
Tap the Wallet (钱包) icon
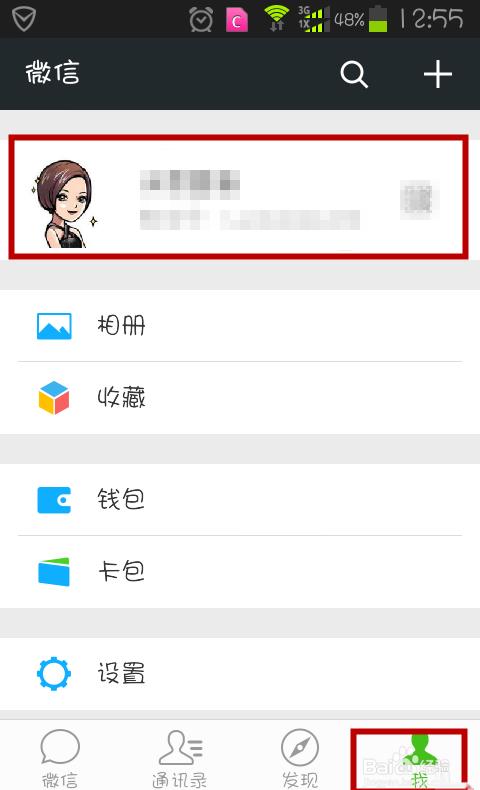(x=54, y=500)
